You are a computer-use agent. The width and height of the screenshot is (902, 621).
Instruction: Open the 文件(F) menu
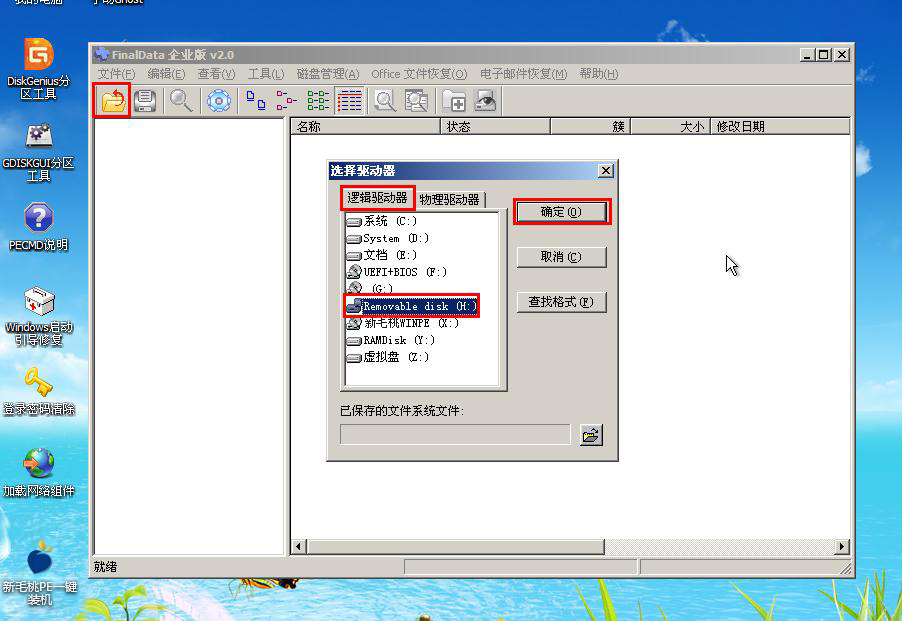click(116, 74)
